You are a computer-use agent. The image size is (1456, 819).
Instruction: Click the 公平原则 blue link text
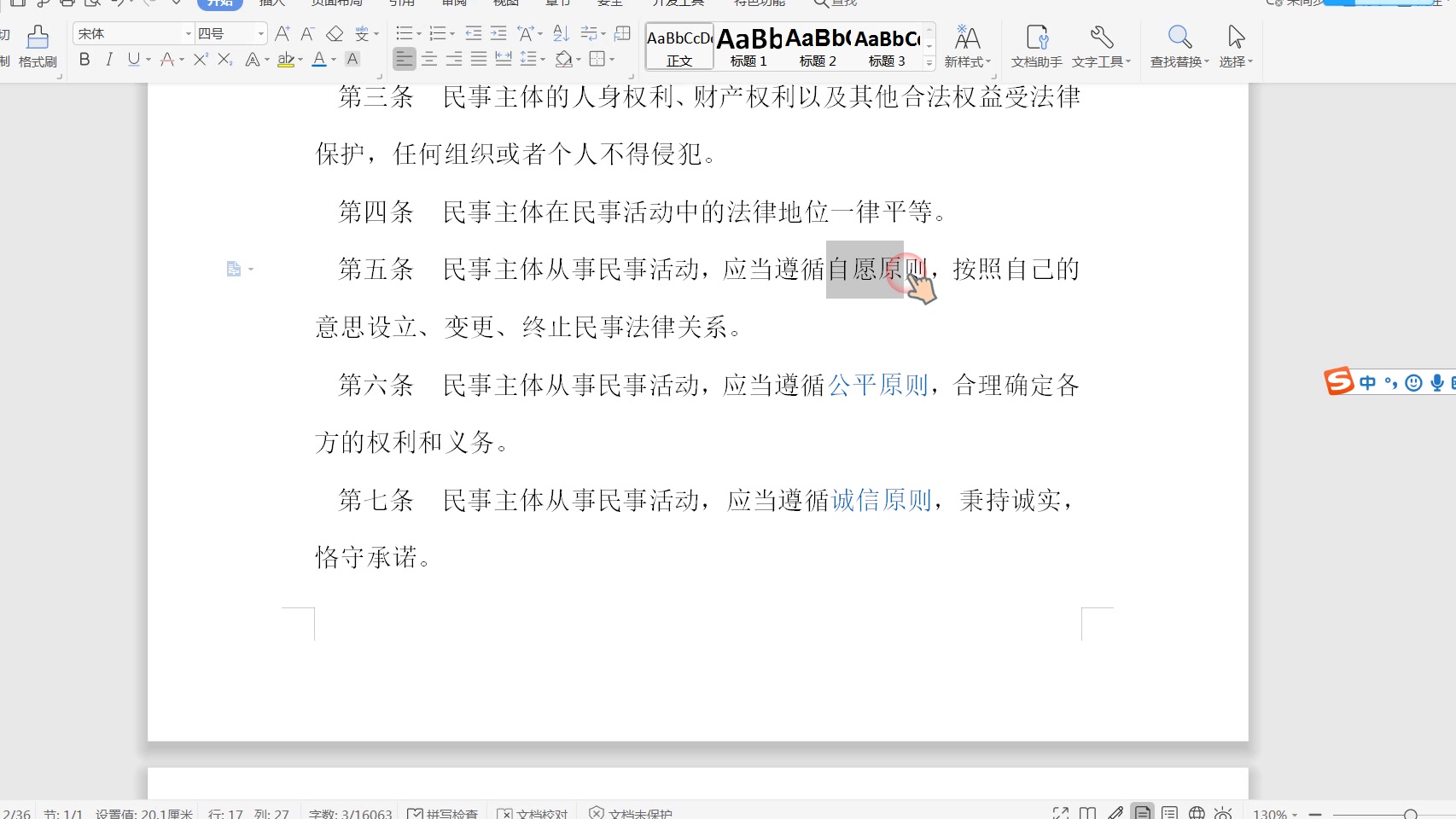click(x=877, y=386)
